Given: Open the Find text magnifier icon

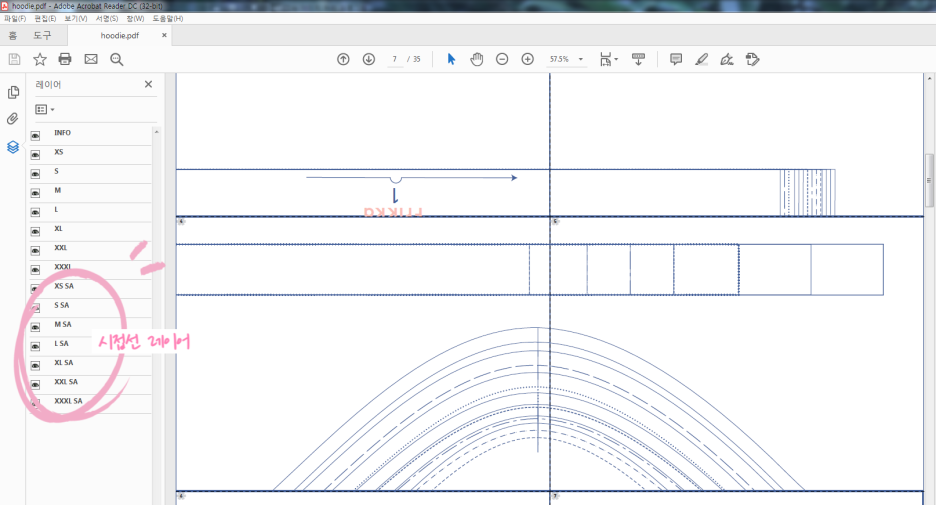Looking at the screenshot, I should pos(116,59).
